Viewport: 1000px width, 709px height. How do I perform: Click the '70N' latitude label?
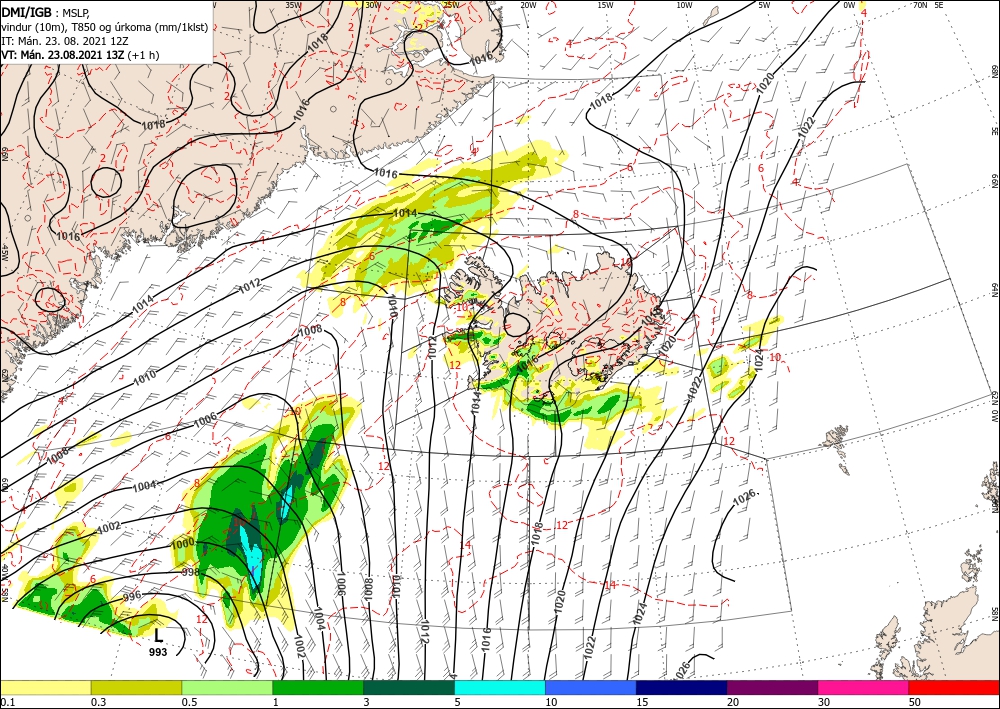920,5
